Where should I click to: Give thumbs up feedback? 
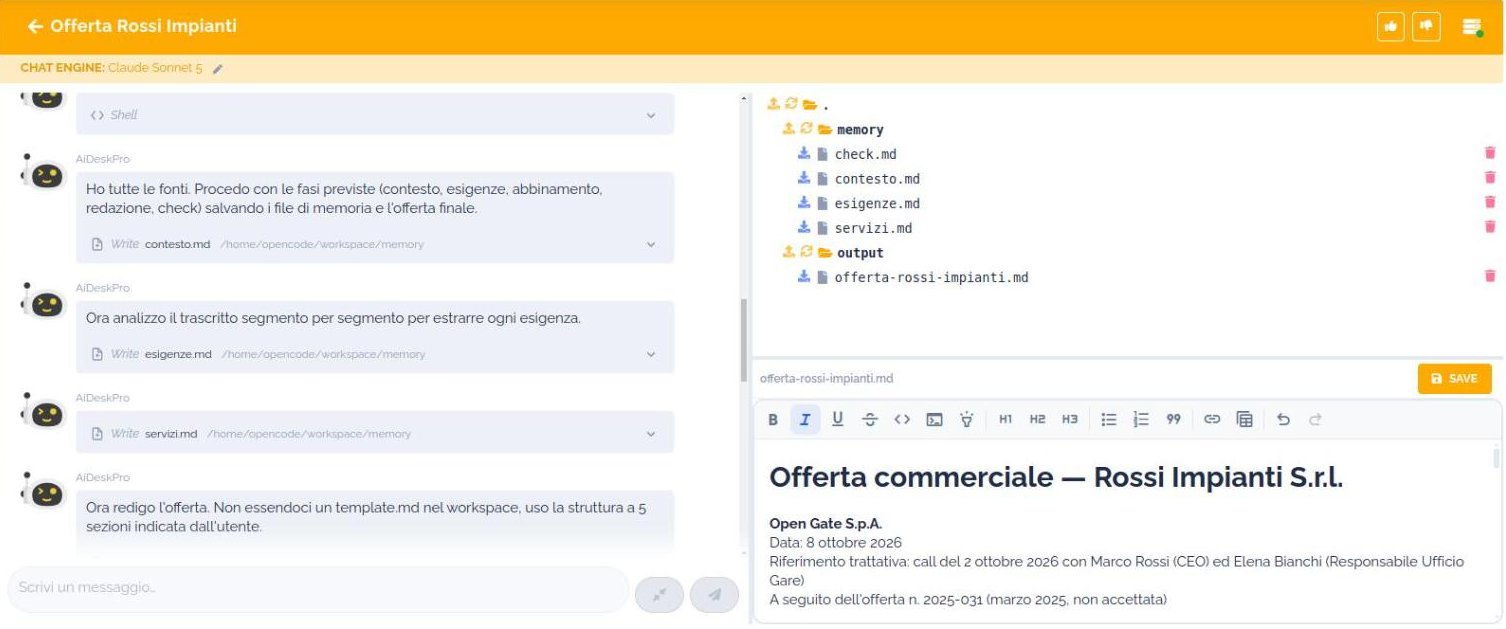click(1390, 26)
